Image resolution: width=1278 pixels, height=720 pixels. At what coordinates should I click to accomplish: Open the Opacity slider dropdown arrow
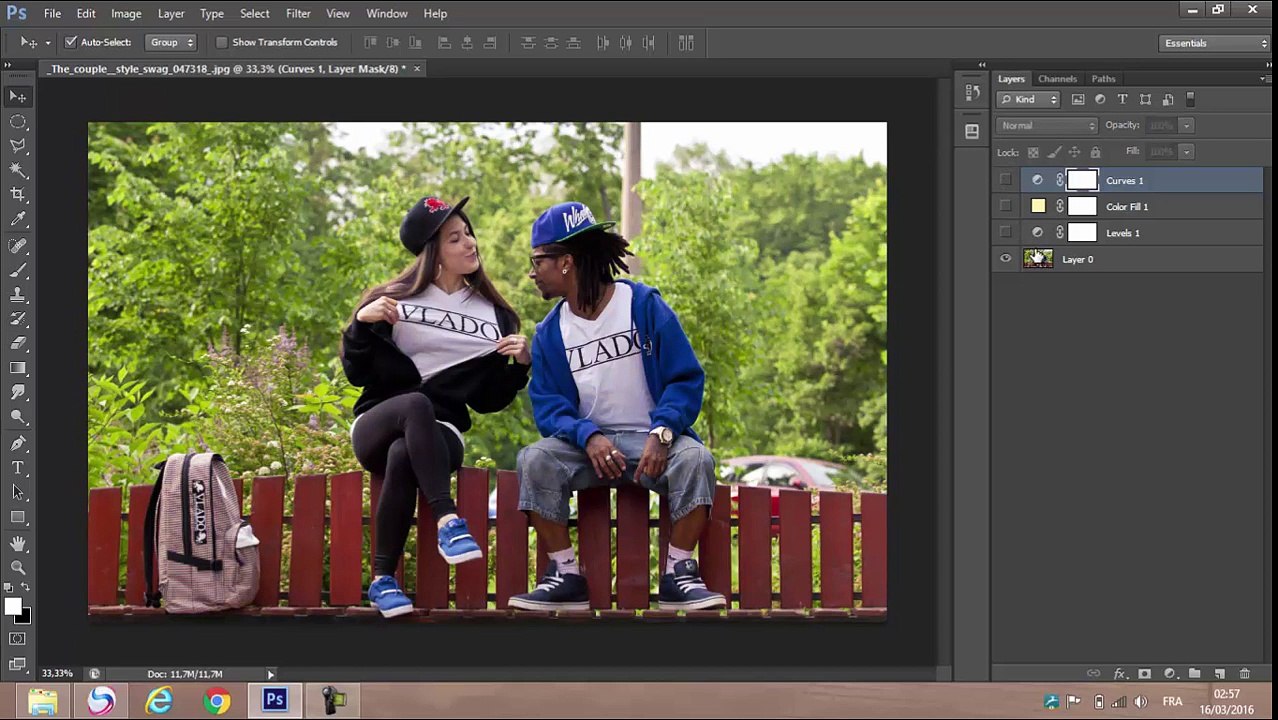click(1186, 125)
